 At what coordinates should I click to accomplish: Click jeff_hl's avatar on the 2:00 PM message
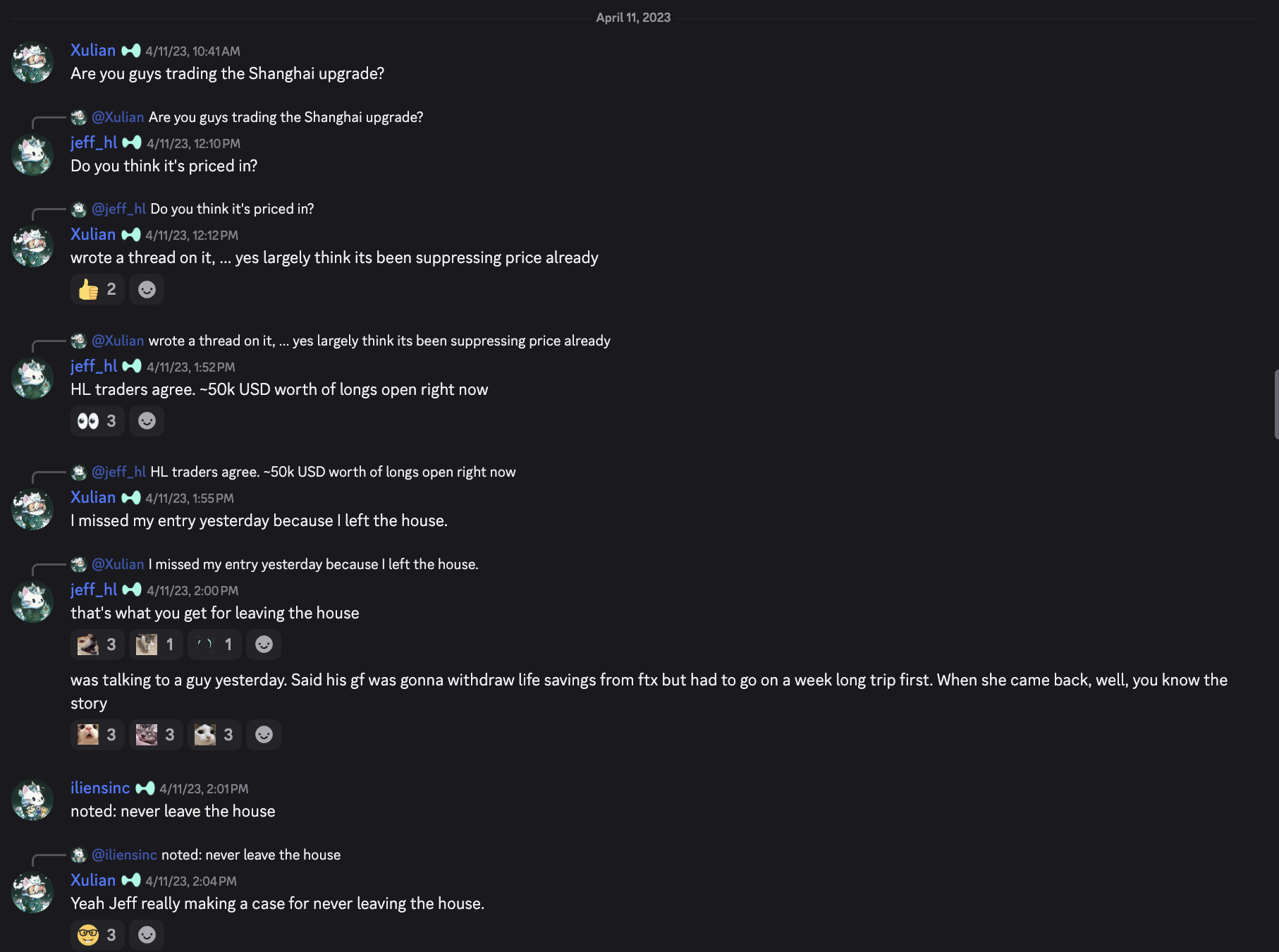(32, 602)
